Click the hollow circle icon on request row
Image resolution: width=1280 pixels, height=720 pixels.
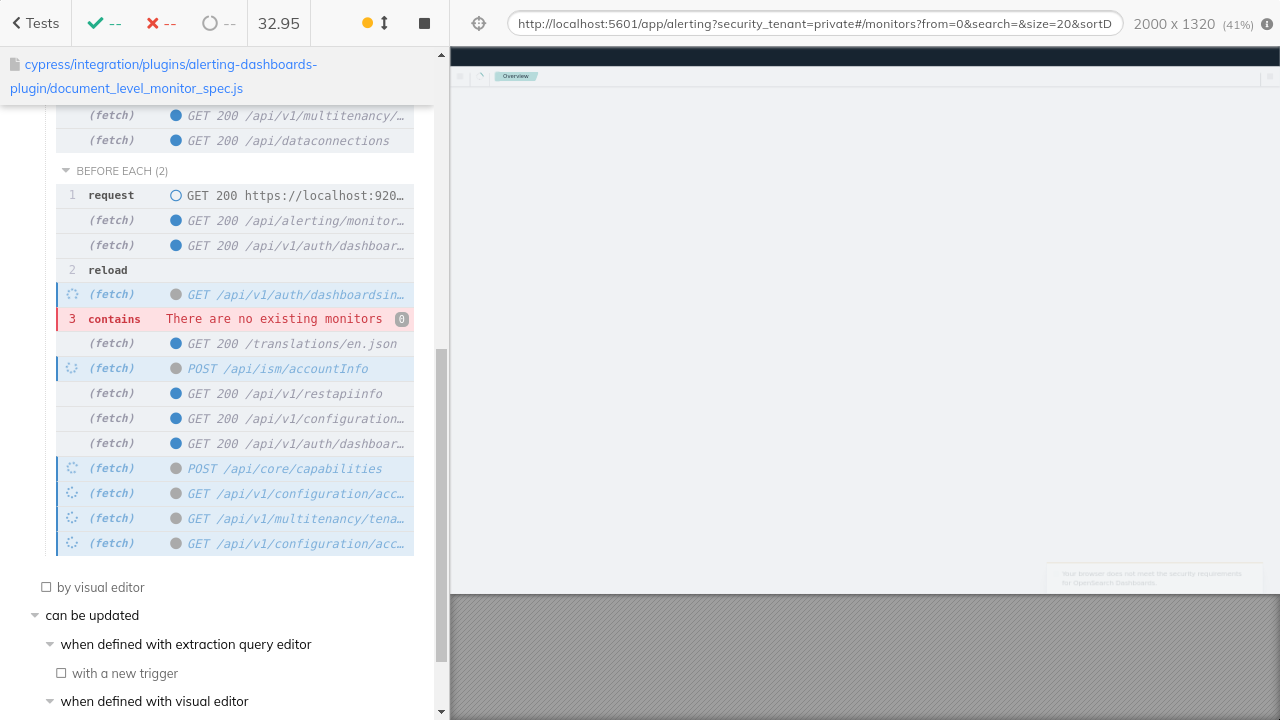[x=176, y=196]
